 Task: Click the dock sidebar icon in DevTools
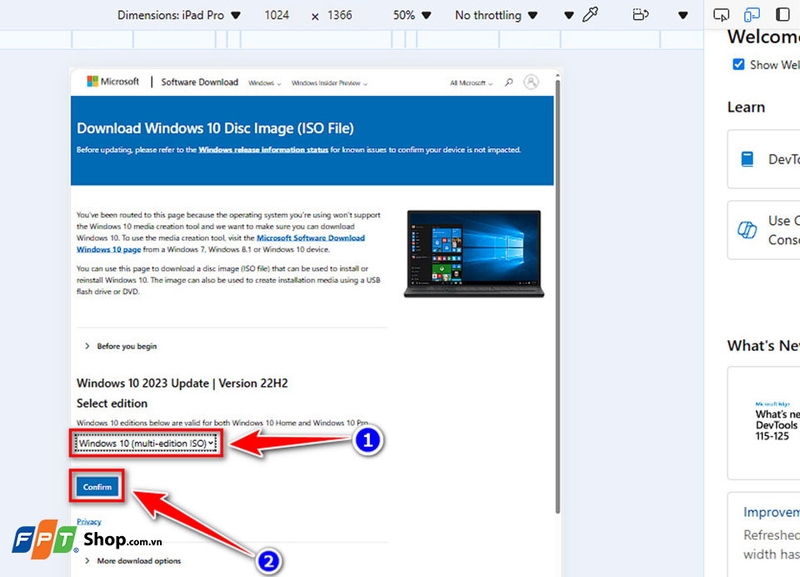pos(782,14)
